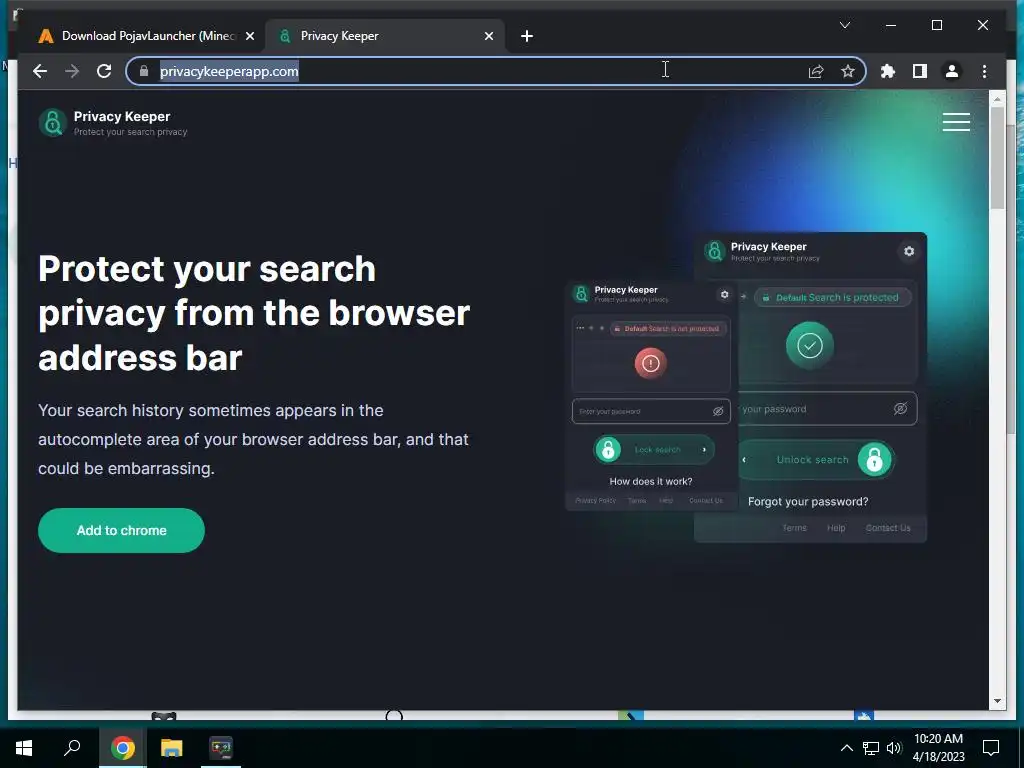Bookmark this tab with star icon

pos(848,71)
